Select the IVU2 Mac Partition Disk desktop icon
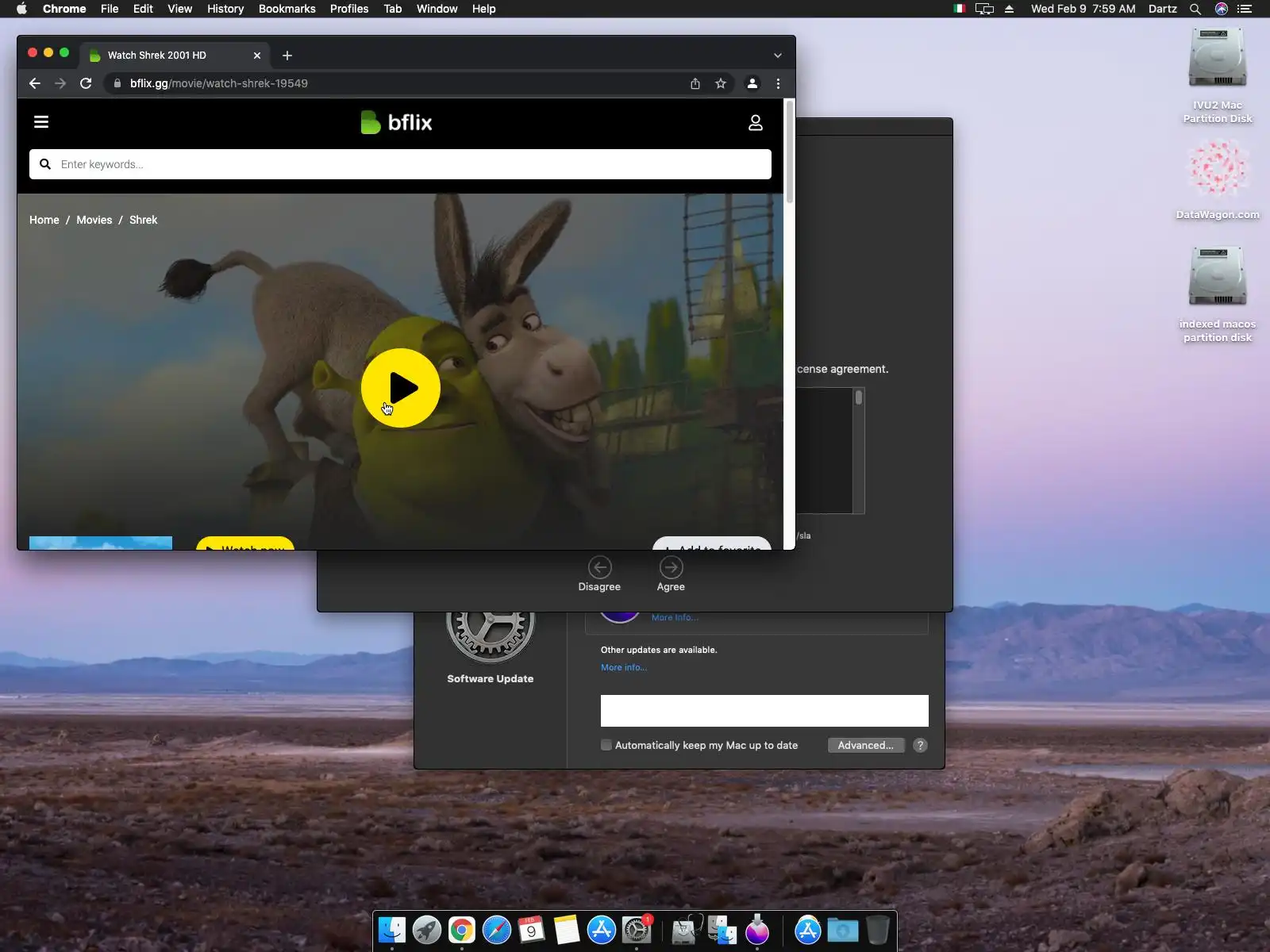Image resolution: width=1270 pixels, height=952 pixels. (x=1218, y=75)
